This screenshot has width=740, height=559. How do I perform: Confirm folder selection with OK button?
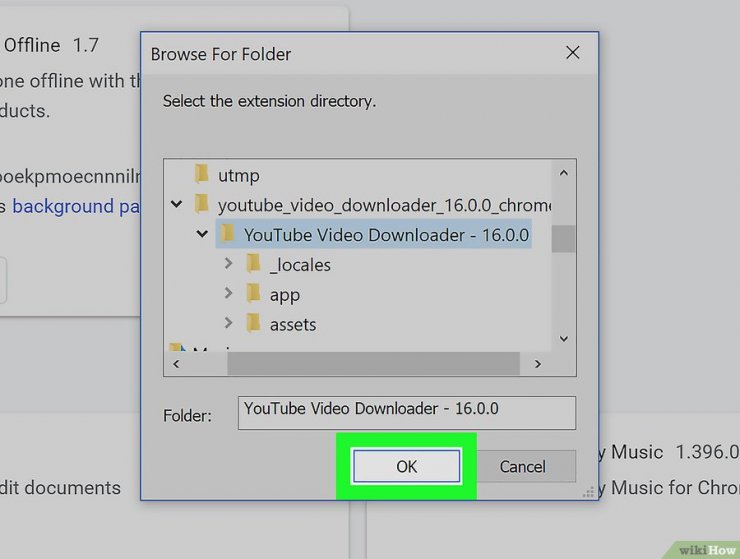(x=406, y=466)
